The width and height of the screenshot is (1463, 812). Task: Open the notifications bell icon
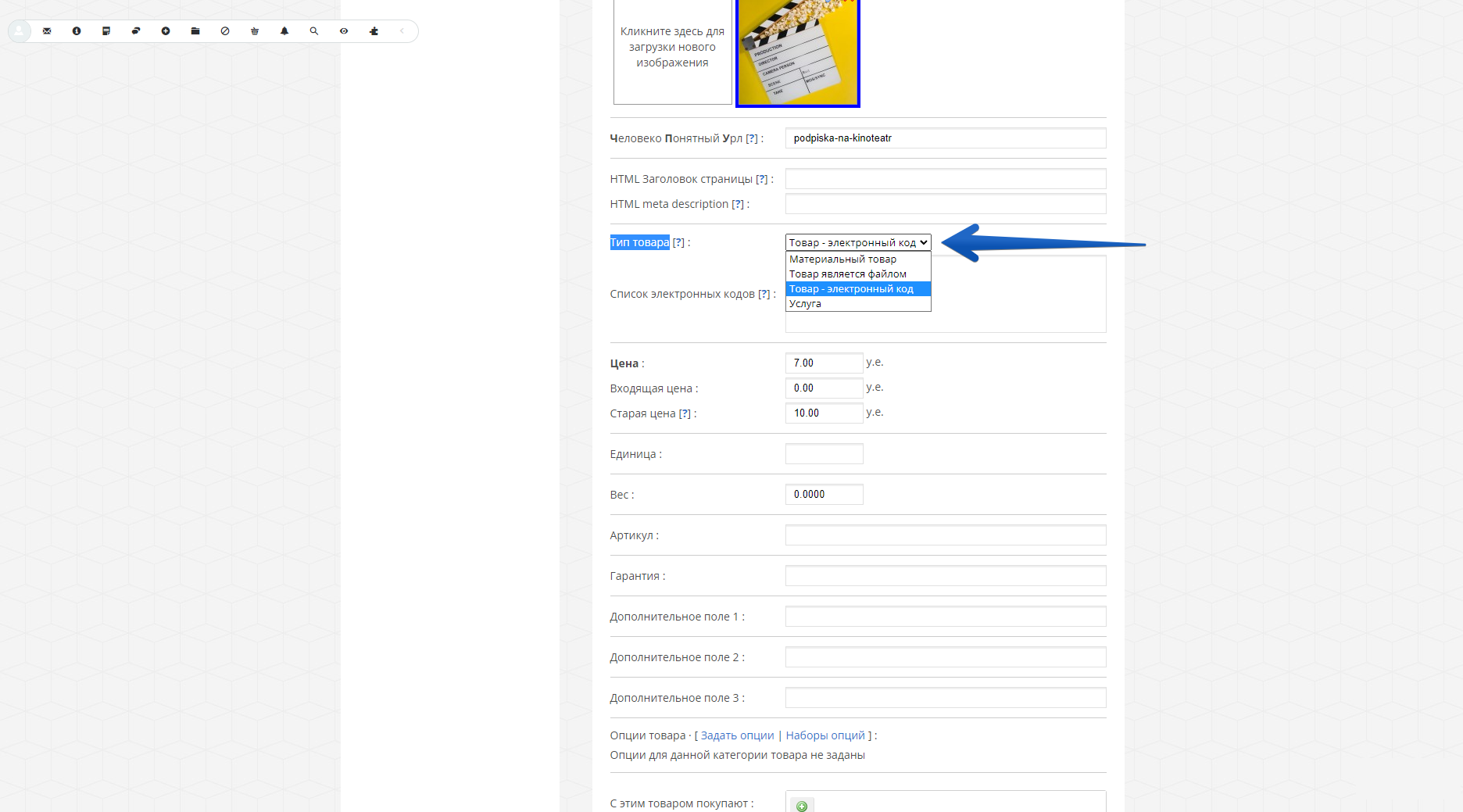284,31
